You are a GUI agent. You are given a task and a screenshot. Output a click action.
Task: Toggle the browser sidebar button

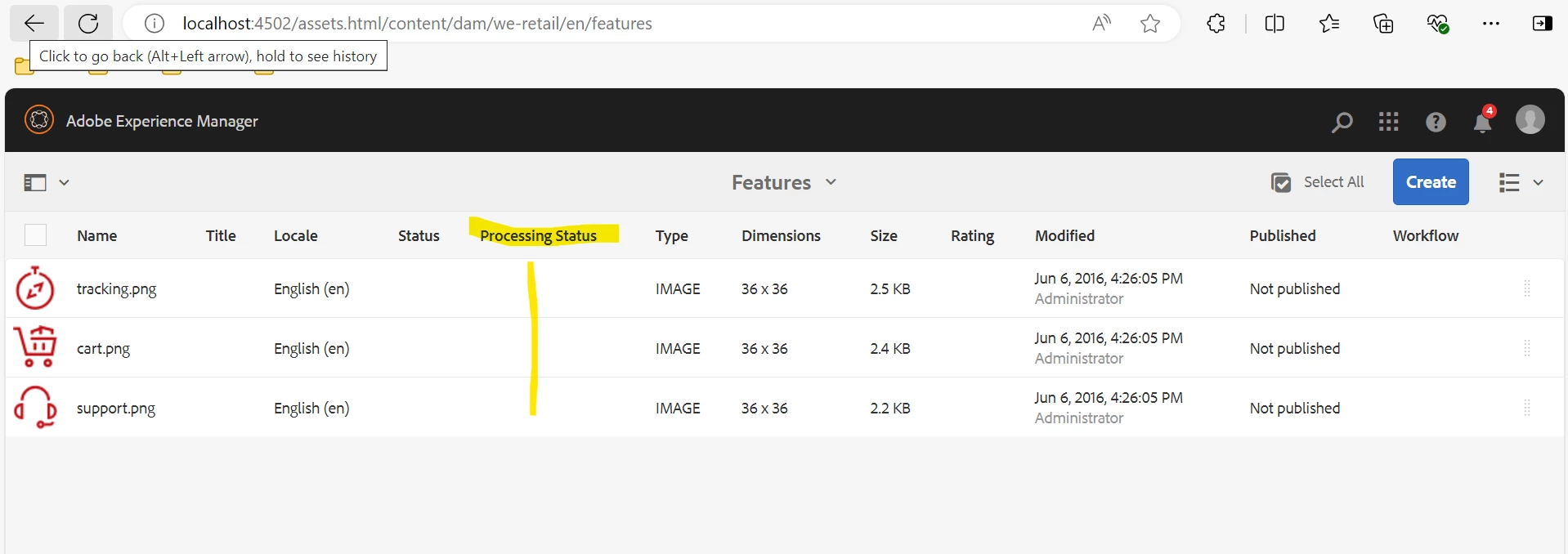point(1542,24)
